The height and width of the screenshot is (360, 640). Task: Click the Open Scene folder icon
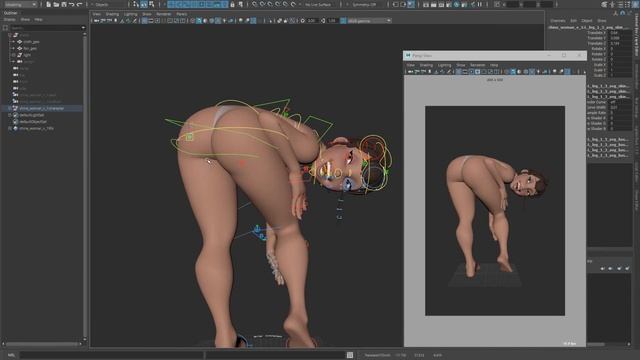[x=56, y=4]
